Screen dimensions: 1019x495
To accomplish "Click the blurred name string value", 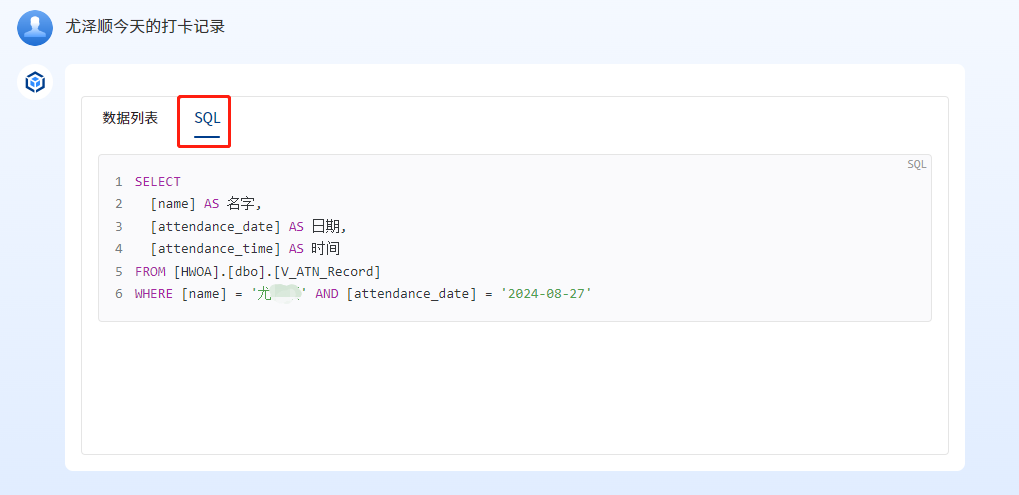I will point(279,294).
